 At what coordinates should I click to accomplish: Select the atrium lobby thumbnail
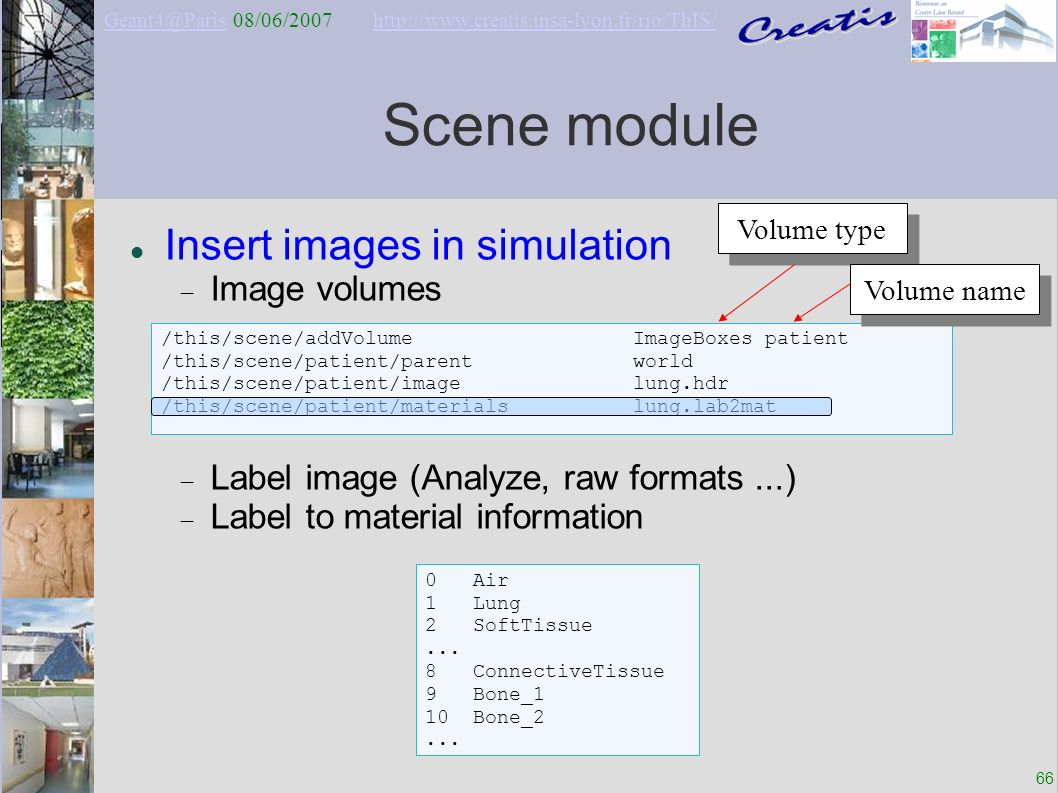pos(47,149)
